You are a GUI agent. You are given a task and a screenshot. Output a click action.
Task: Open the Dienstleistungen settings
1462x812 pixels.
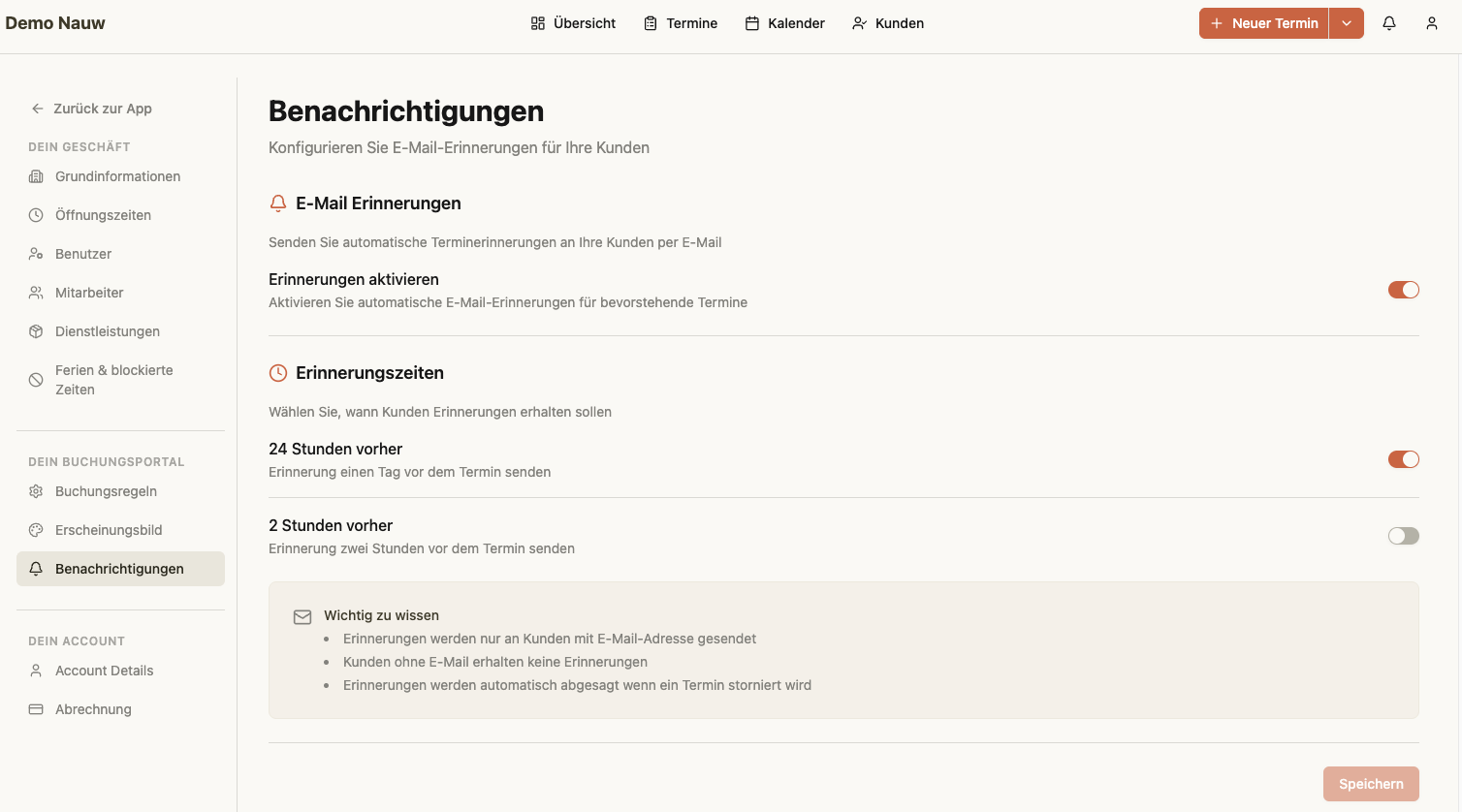pos(120,331)
